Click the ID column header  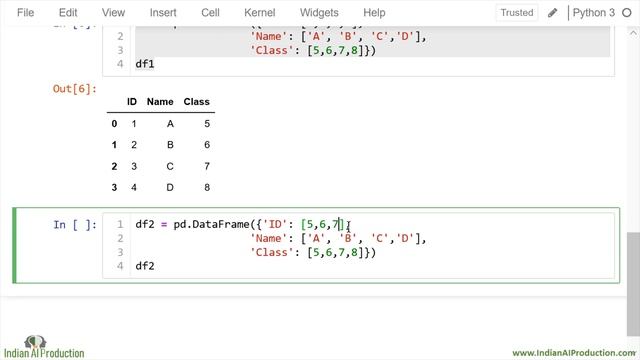pyautogui.click(x=132, y=102)
